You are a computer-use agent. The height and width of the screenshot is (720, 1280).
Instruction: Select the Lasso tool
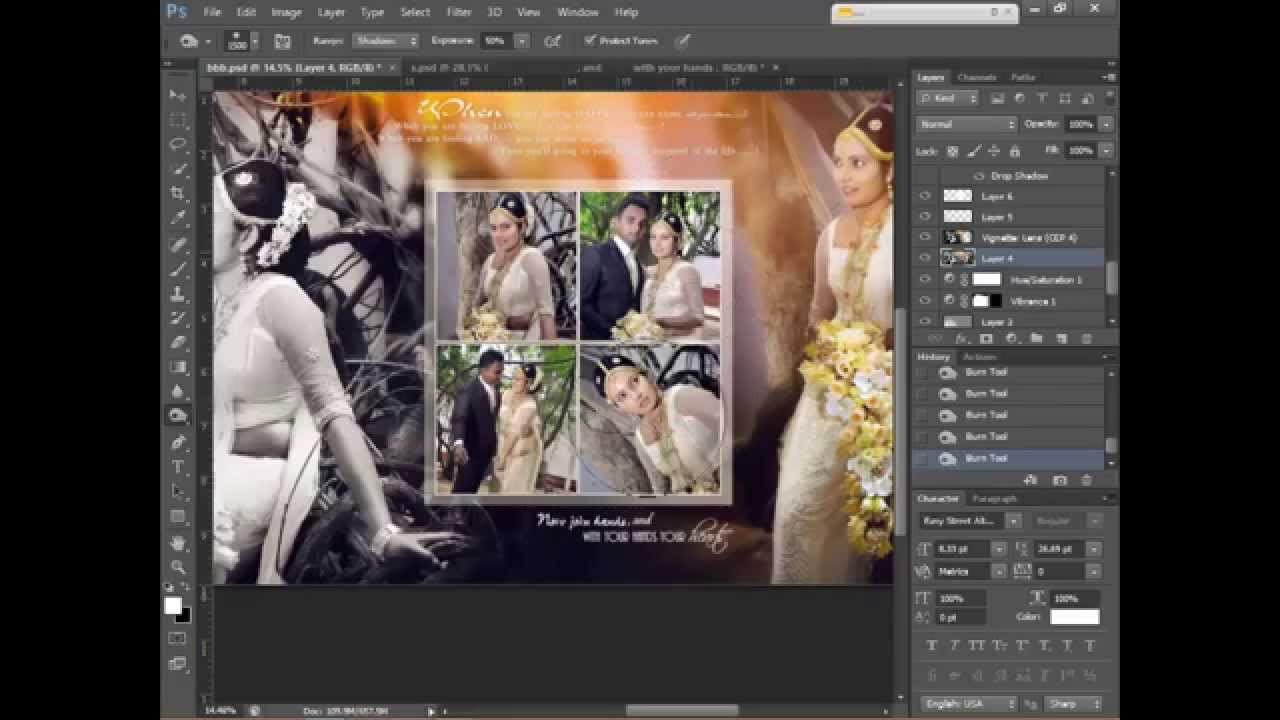[178, 144]
